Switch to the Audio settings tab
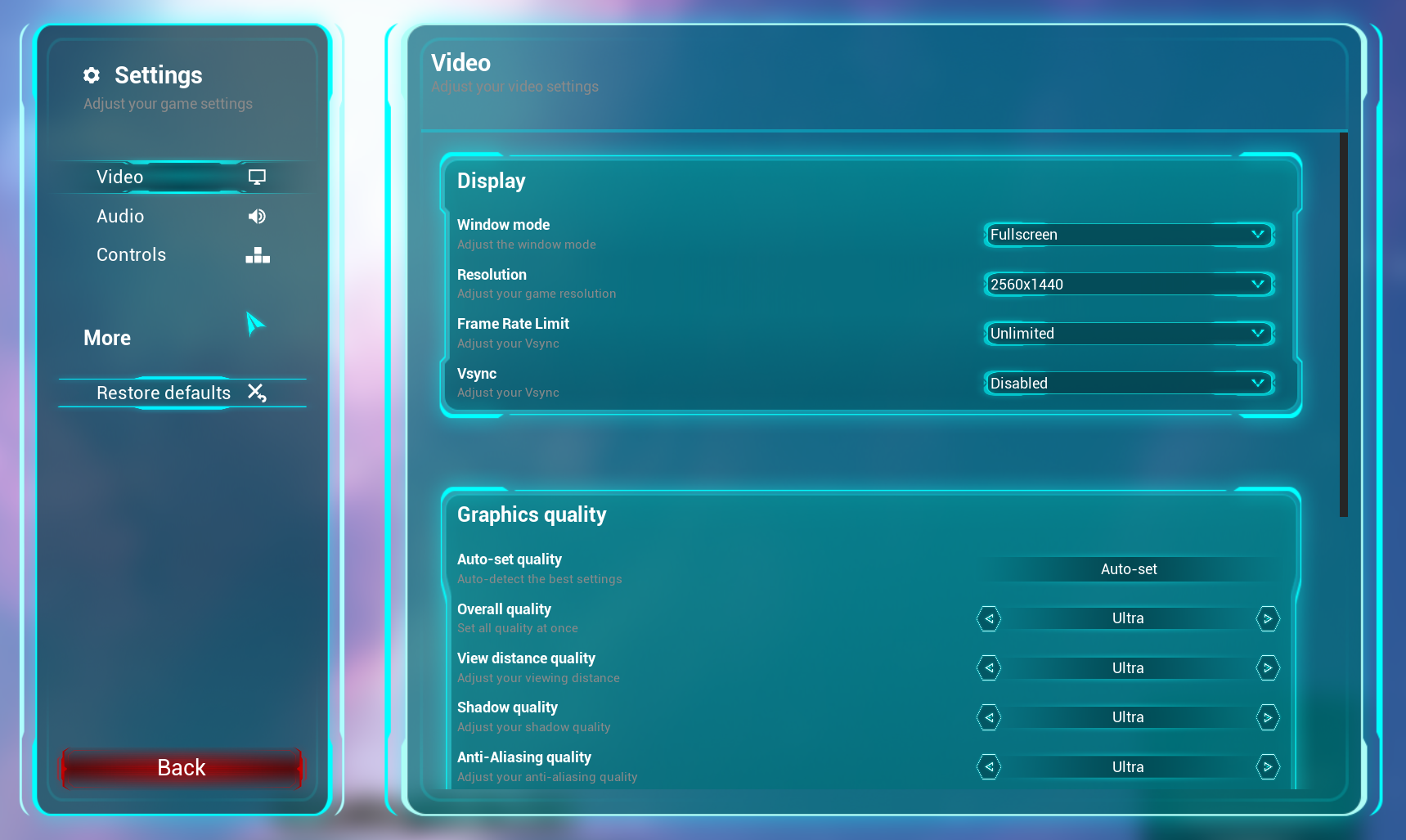 pyautogui.click(x=182, y=216)
